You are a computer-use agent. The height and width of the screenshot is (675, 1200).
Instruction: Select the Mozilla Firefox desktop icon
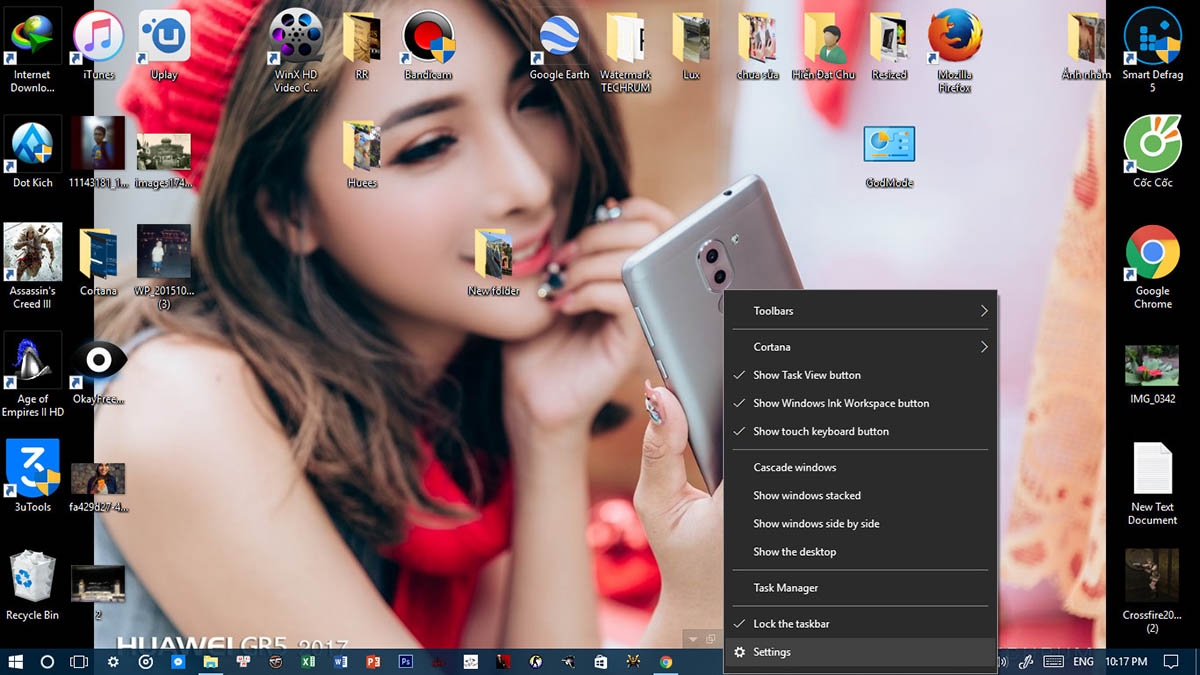tap(954, 50)
